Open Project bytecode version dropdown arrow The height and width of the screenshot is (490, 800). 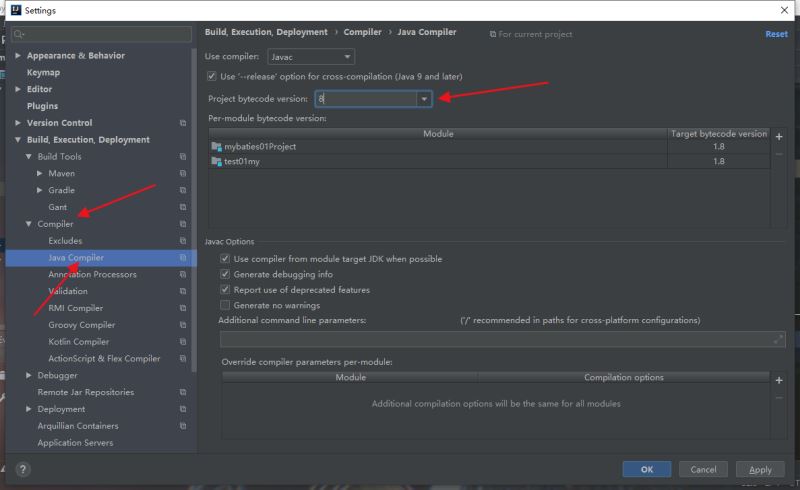point(424,99)
